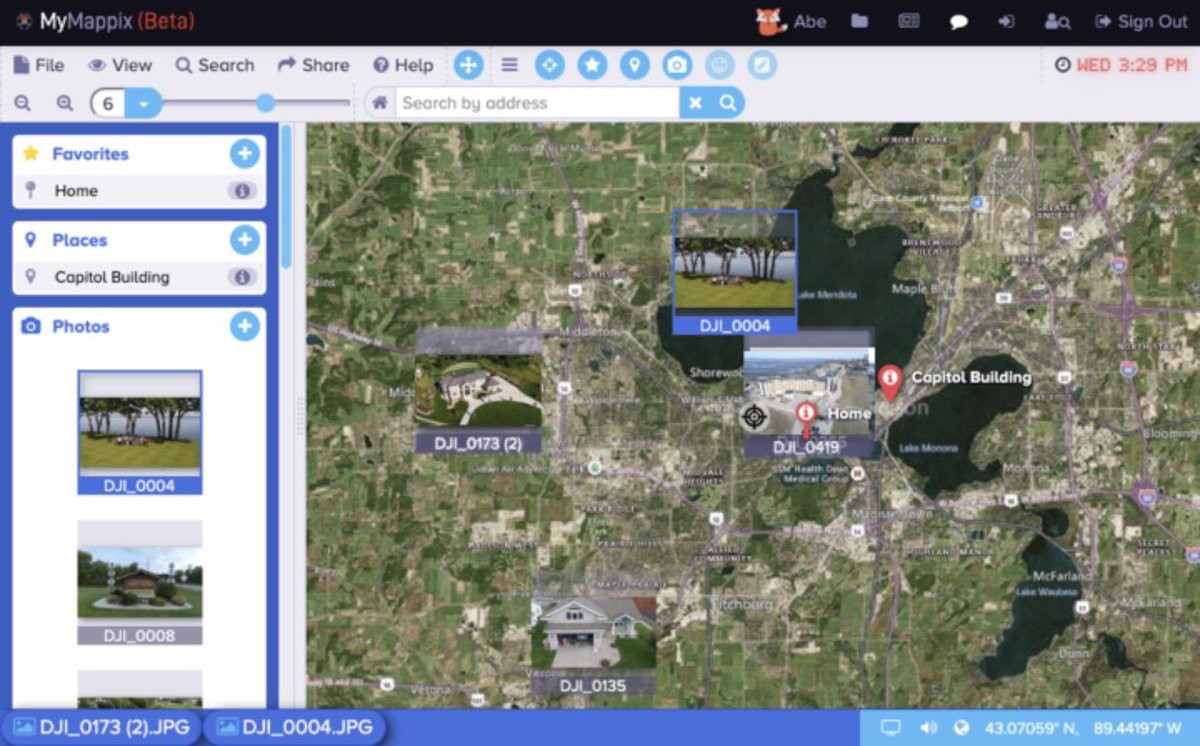Click DJI_0004 photo on the map
1200x746 pixels.
[735, 271]
